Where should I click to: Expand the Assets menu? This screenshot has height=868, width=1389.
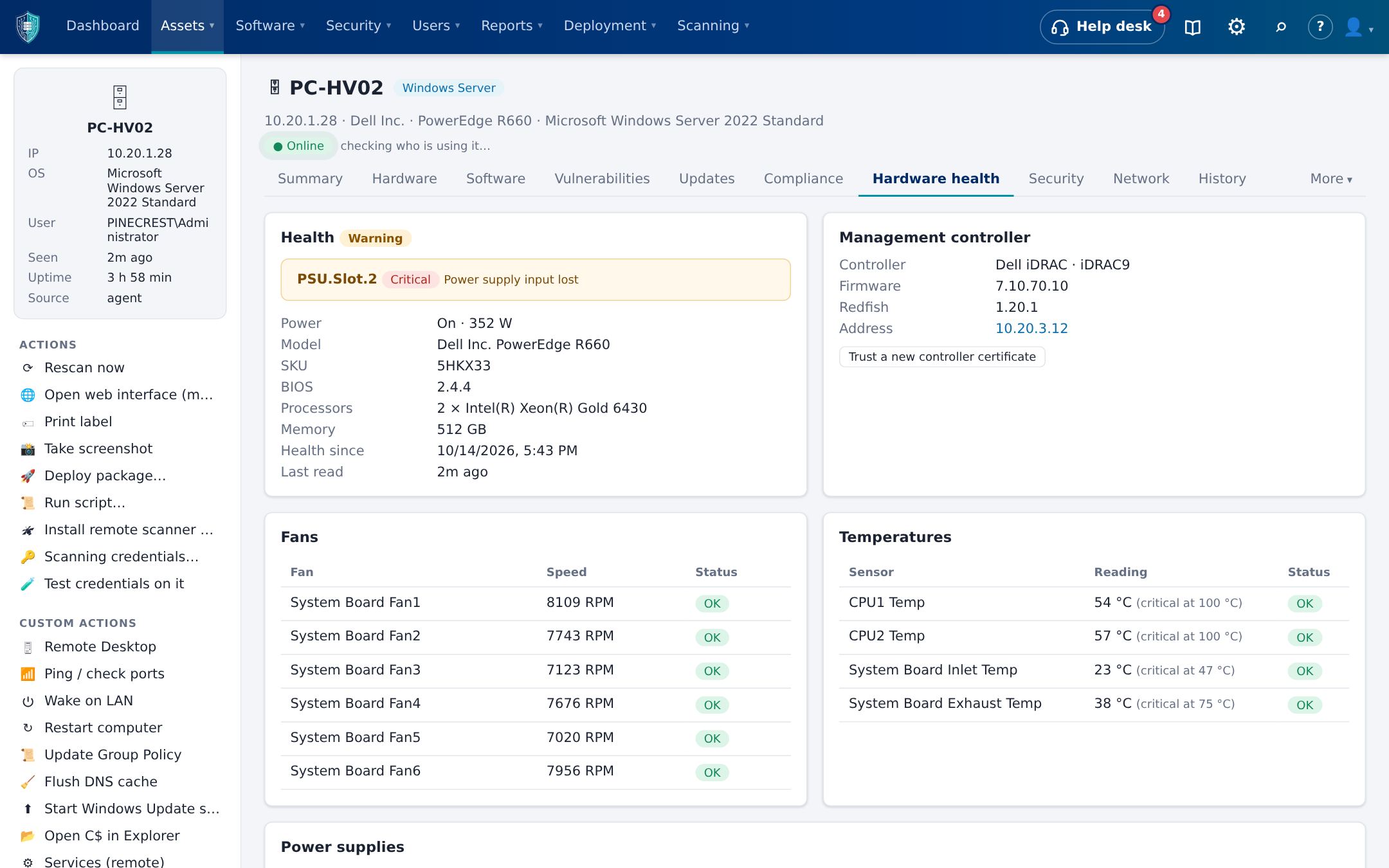(x=187, y=26)
